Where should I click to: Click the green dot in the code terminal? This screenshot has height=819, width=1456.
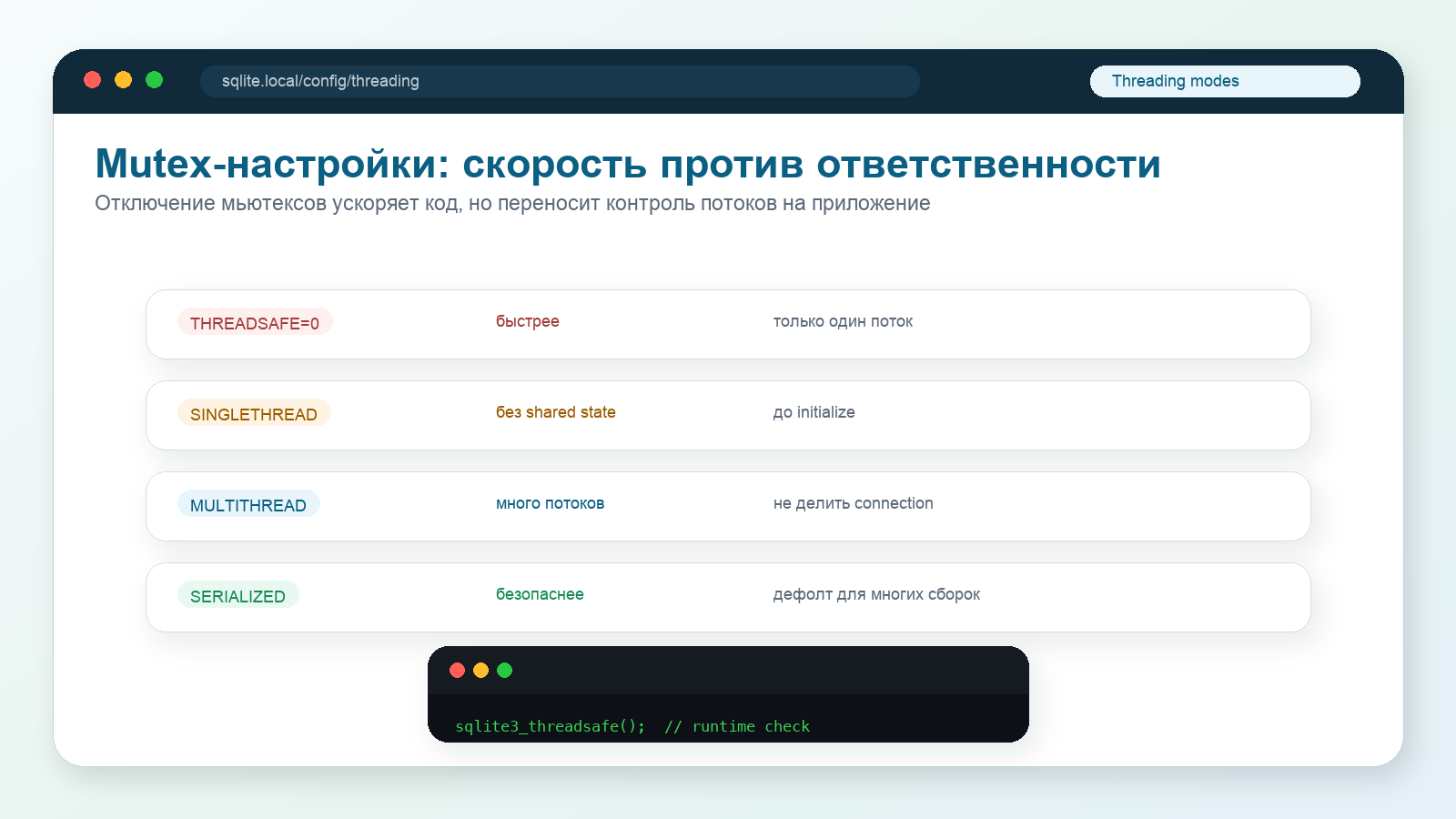[x=505, y=671]
